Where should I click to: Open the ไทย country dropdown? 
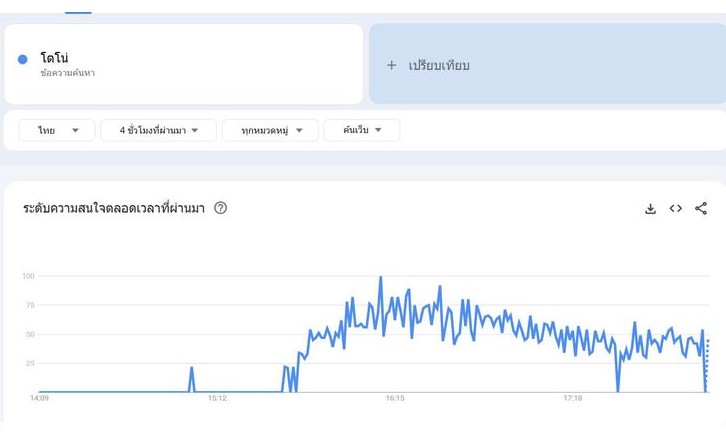tap(57, 130)
